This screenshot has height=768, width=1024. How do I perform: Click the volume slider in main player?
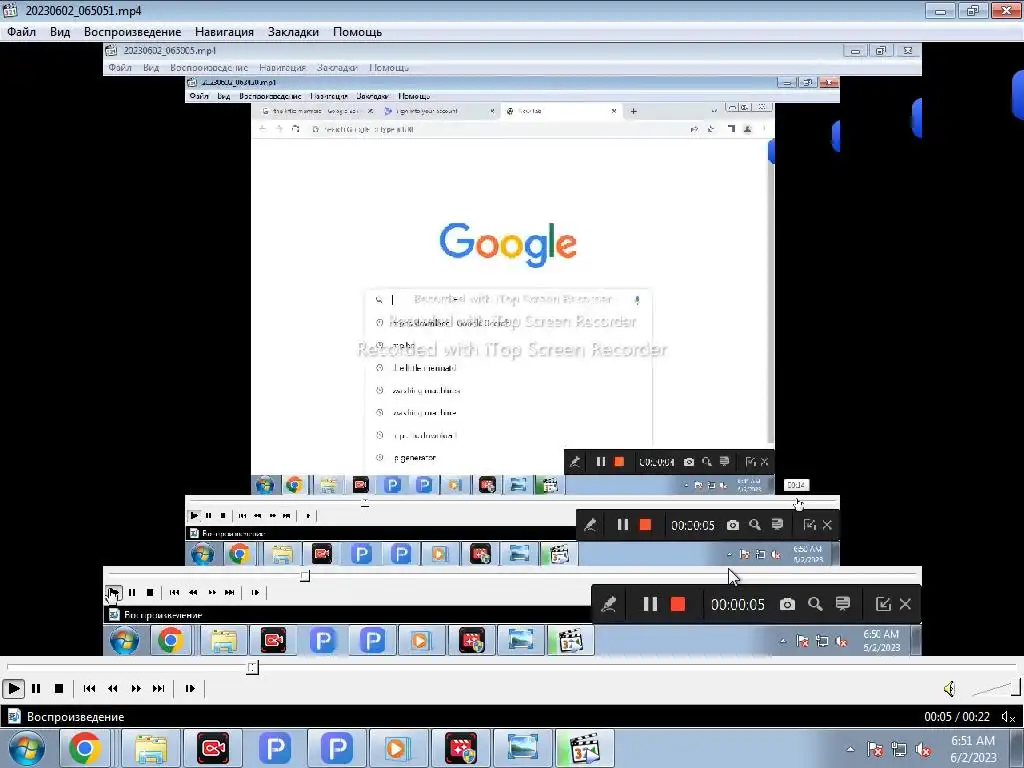click(995, 688)
